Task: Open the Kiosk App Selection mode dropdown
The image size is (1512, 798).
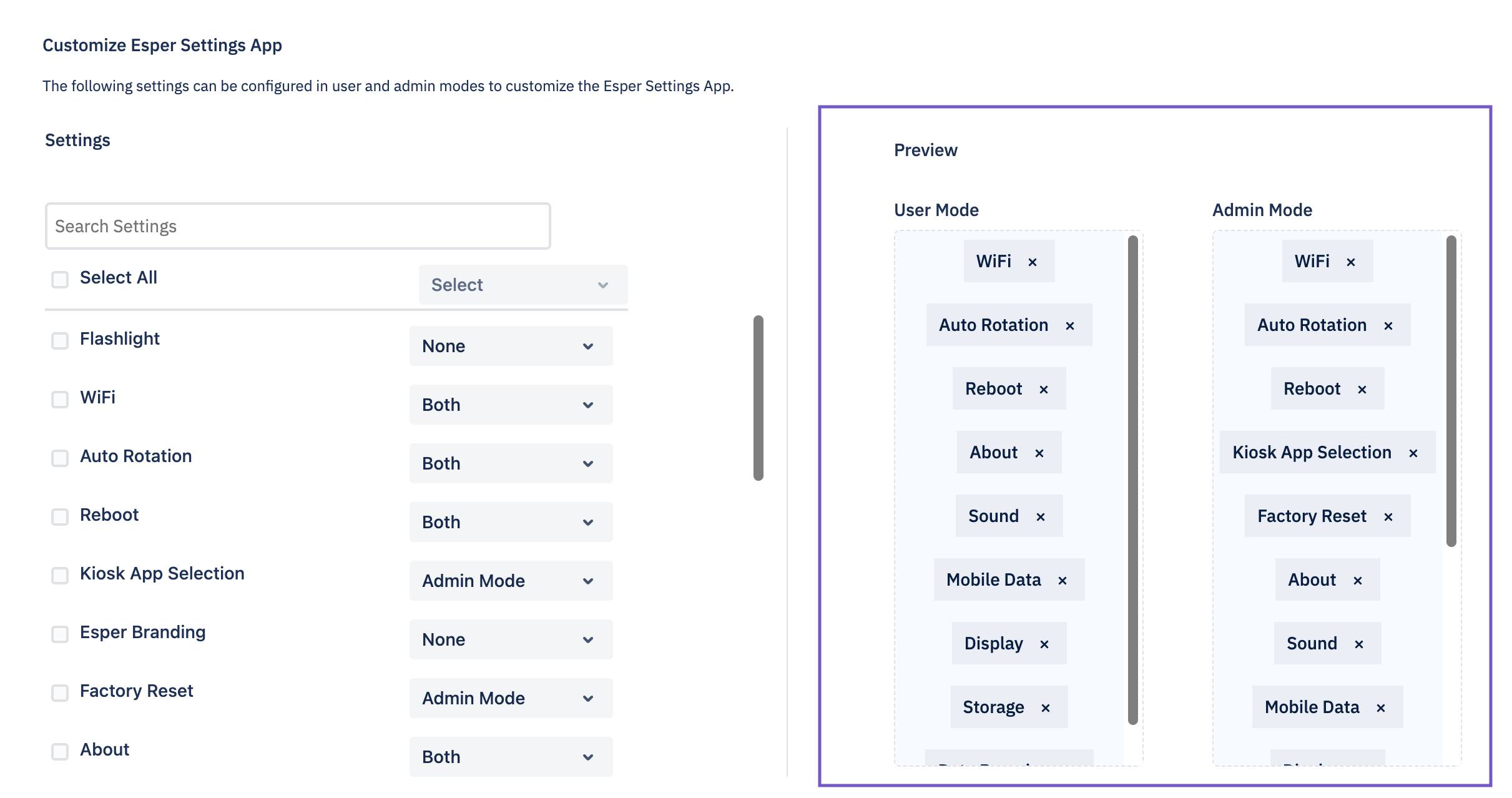Action: click(510, 580)
